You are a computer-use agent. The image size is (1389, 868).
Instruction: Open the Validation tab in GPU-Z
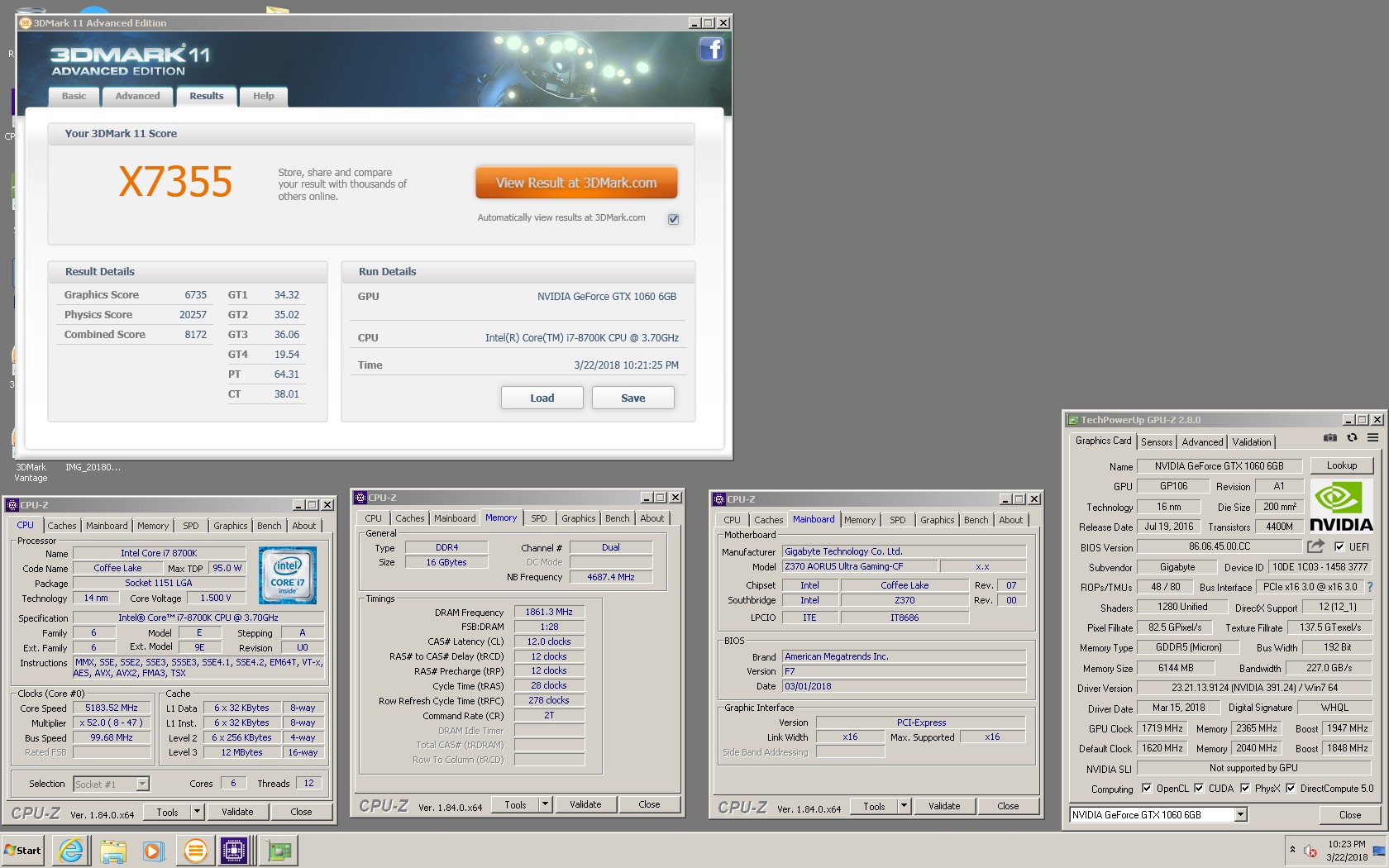[1252, 442]
